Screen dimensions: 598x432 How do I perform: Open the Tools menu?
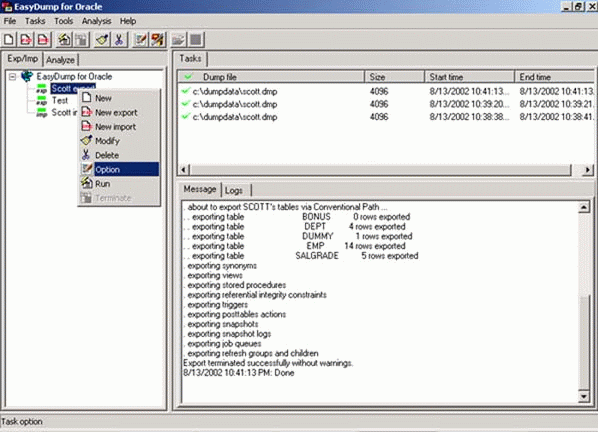click(63, 21)
